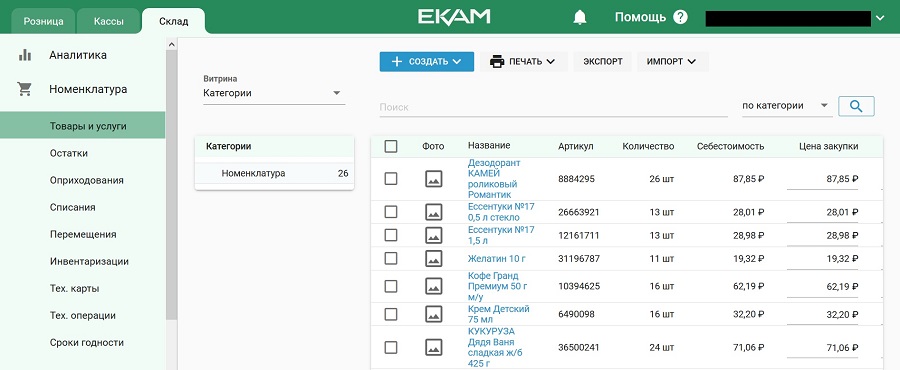Screen dimensions: 900x370
Task: Open the Желатин 10 г link
Action: (x=496, y=259)
